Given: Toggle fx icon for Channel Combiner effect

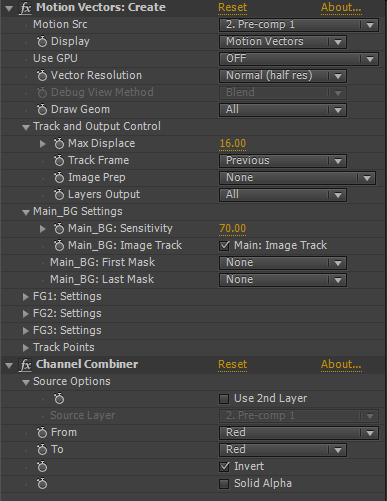Looking at the screenshot, I should point(26,365).
